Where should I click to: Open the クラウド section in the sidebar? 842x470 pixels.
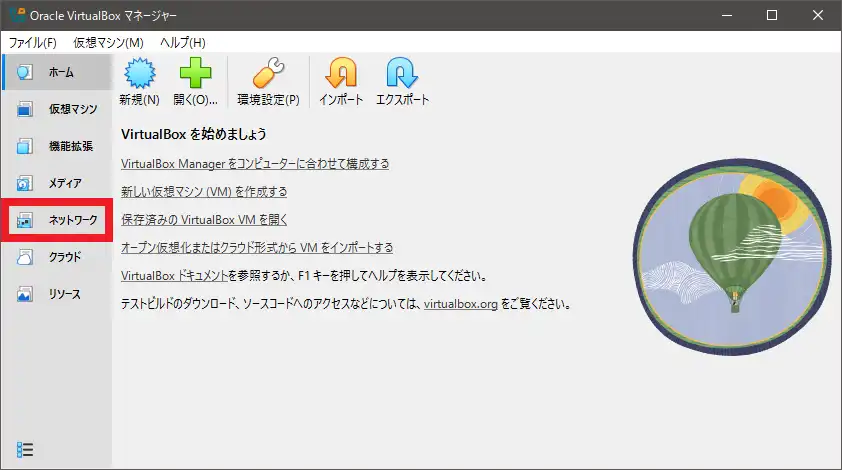coord(56,257)
